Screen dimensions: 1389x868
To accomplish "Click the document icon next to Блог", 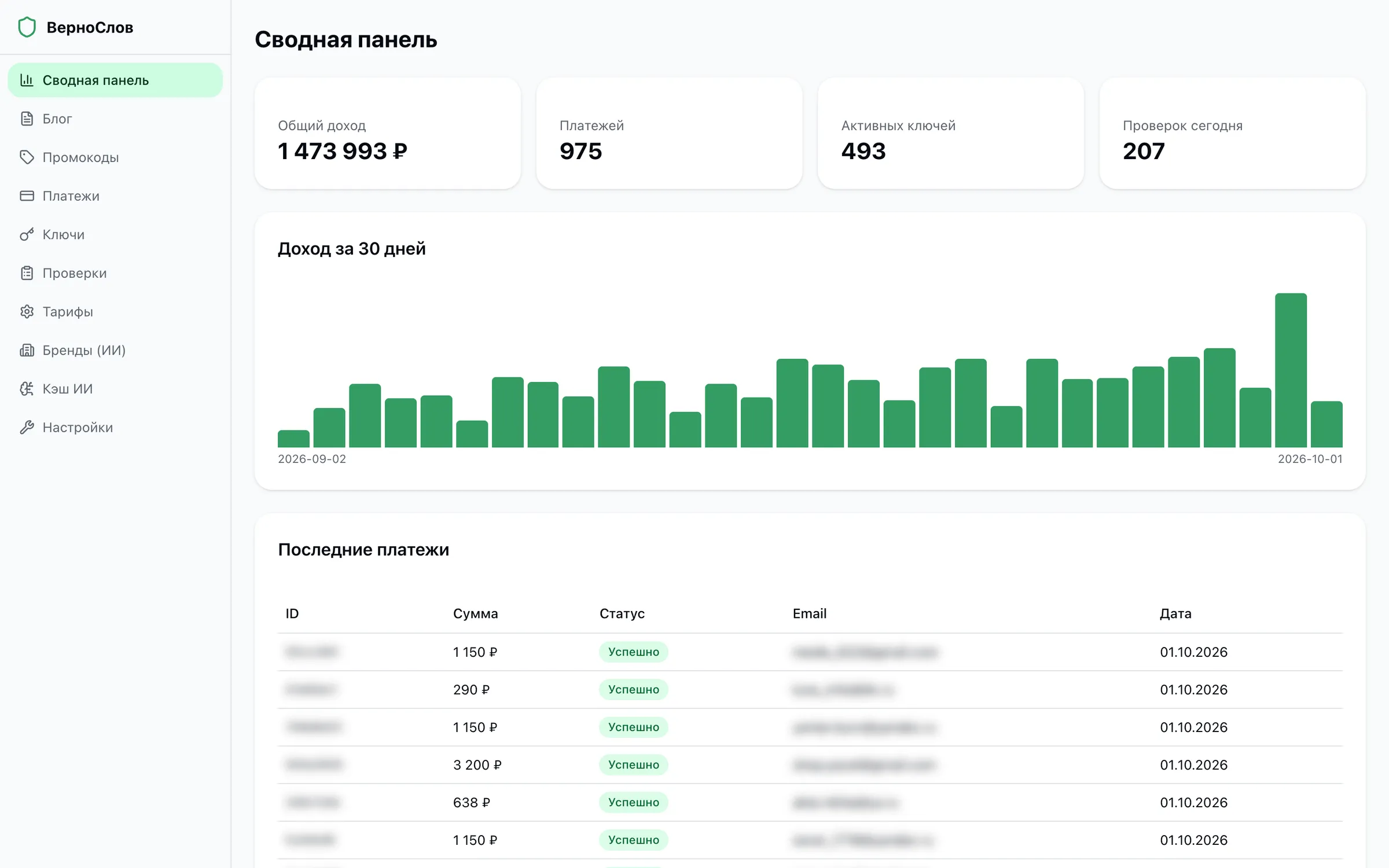I will point(27,119).
